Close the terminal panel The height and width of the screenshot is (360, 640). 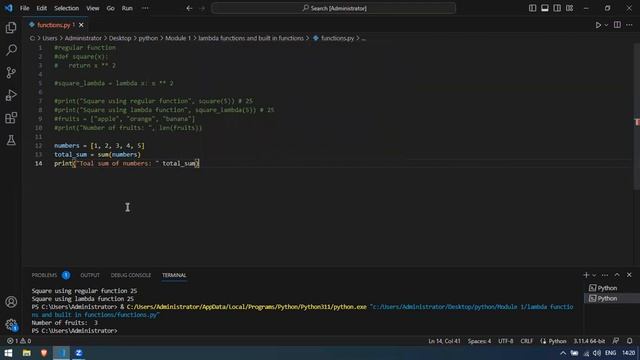pyautogui.click(x=629, y=275)
